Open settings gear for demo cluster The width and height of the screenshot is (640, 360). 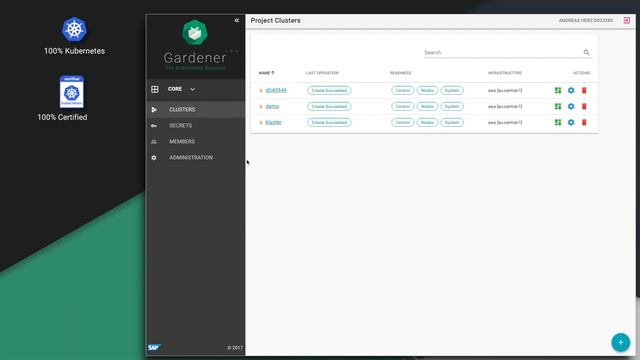[571, 106]
